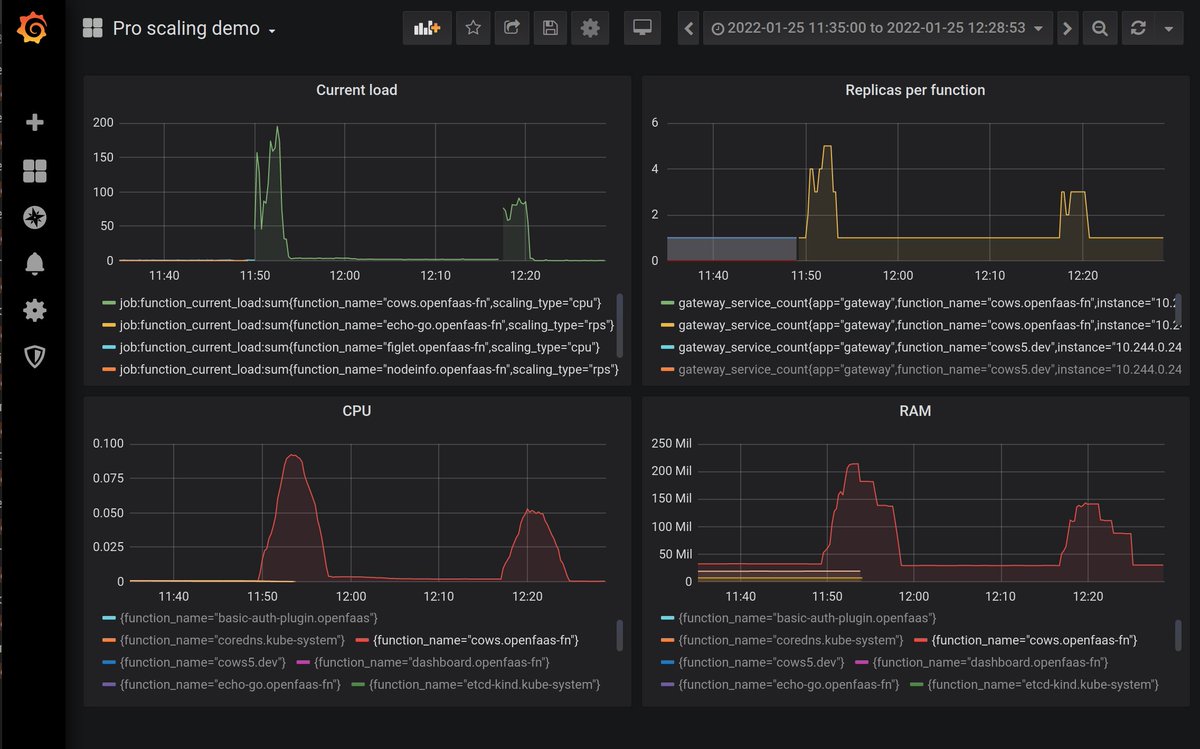
Task: Open the CPU panel title menu
Action: pyautogui.click(x=356, y=410)
